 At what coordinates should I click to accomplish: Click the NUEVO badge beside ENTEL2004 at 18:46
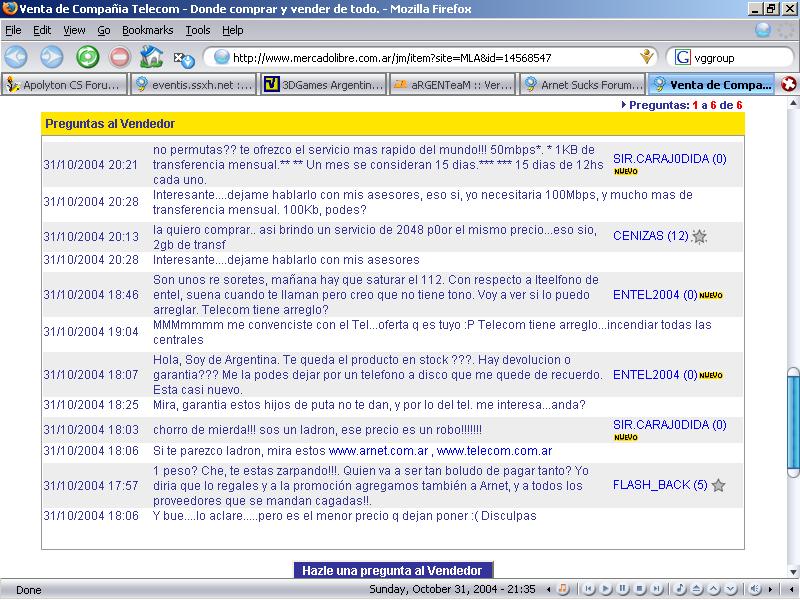point(711,295)
